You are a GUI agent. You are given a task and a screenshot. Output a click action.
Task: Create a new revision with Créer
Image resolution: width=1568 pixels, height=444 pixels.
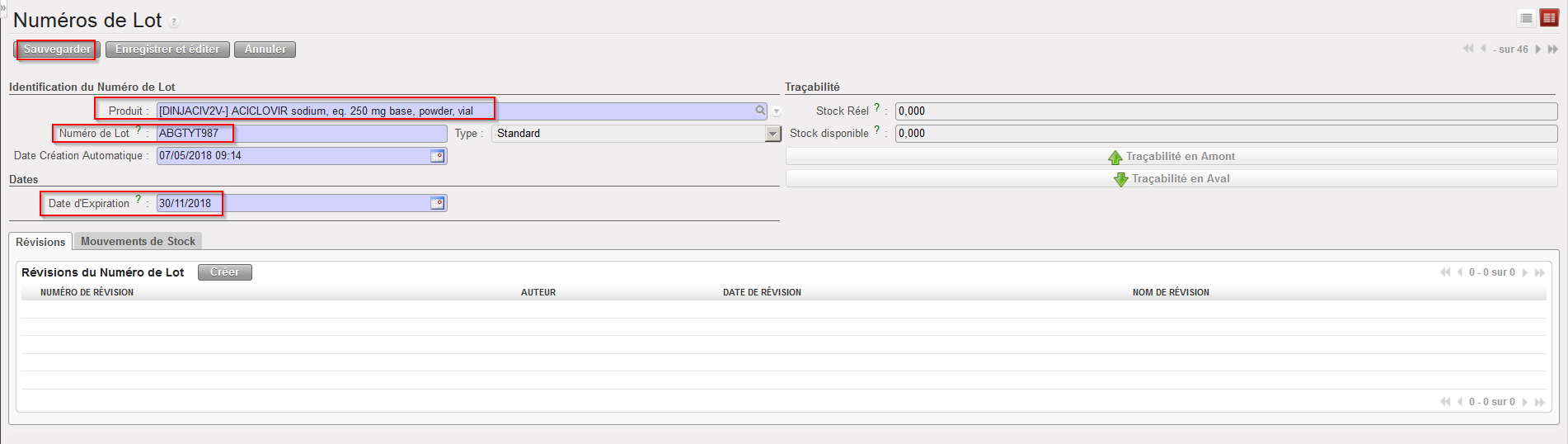[224, 272]
